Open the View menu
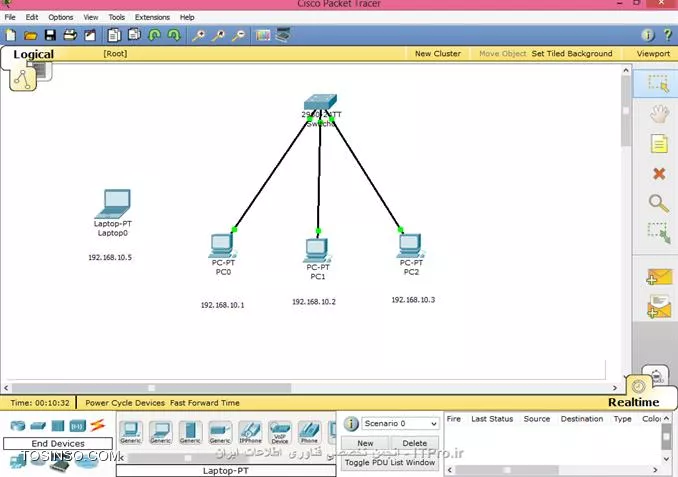678x477 pixels. pos(91,17)
